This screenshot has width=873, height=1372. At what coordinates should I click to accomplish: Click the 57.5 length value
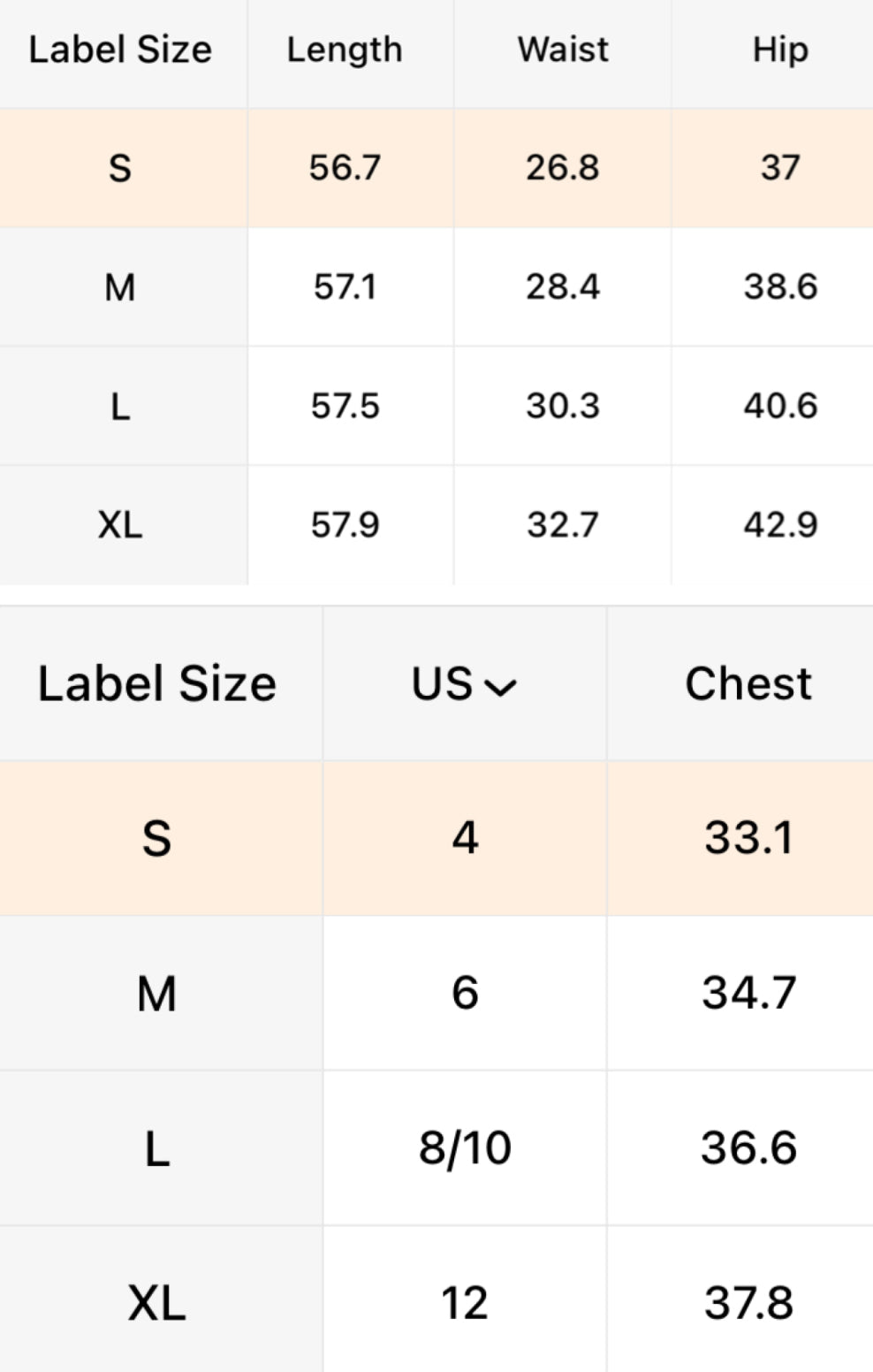(345, 406)
